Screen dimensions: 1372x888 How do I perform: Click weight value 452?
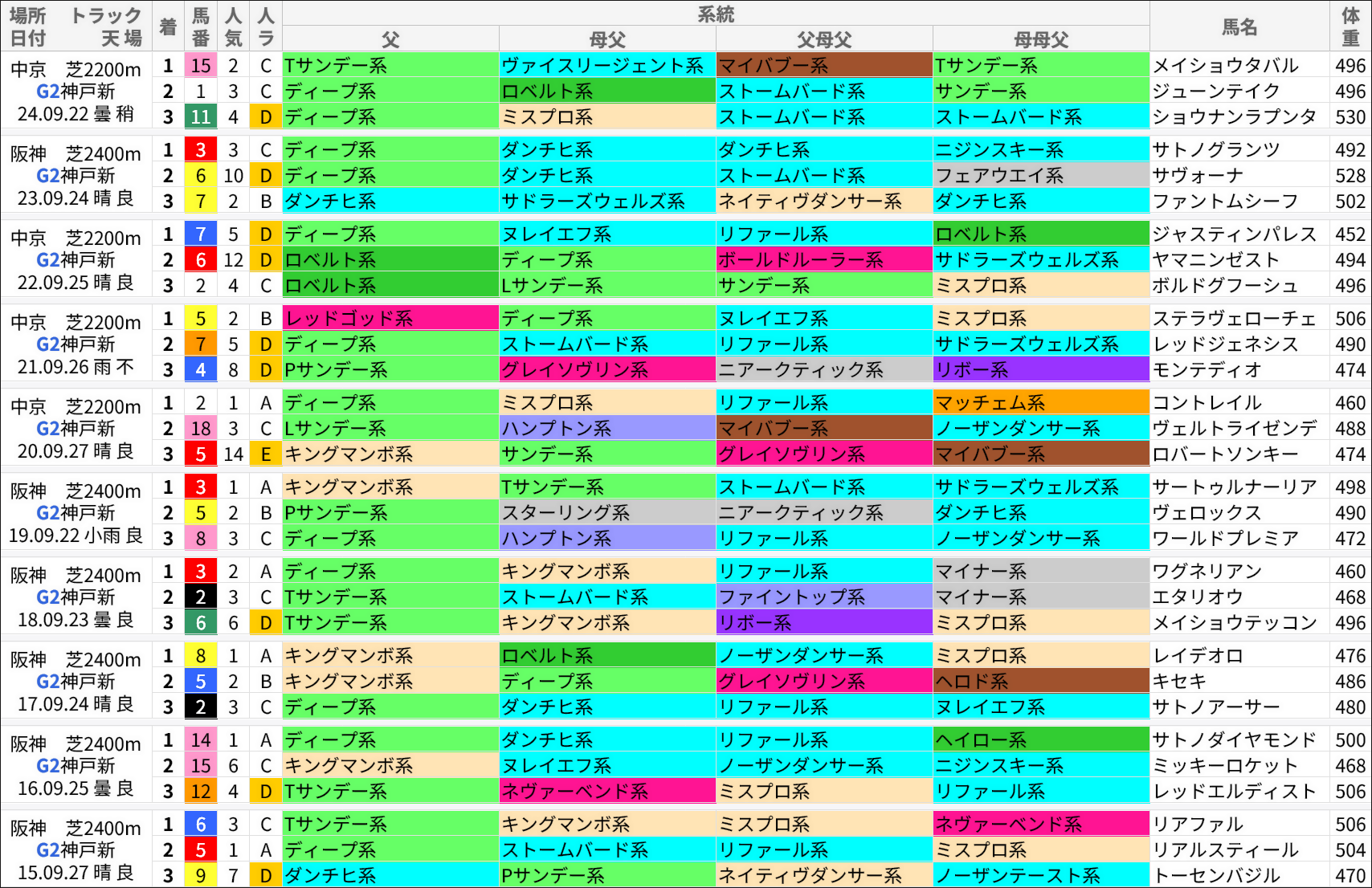[x=1350, y=234]
